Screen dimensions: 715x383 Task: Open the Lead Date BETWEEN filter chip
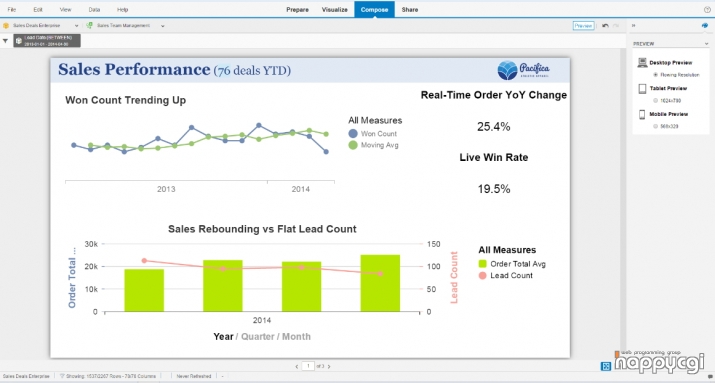click(47, 41)
